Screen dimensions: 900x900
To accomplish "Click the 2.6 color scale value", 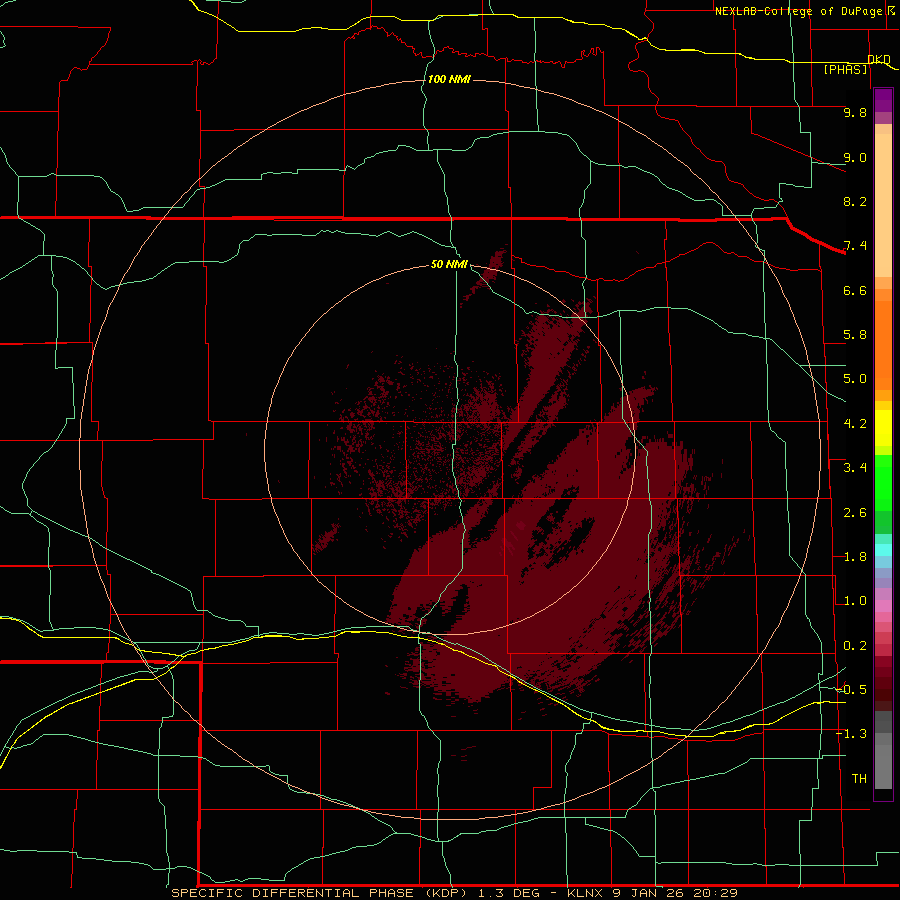I will (855, 513).
